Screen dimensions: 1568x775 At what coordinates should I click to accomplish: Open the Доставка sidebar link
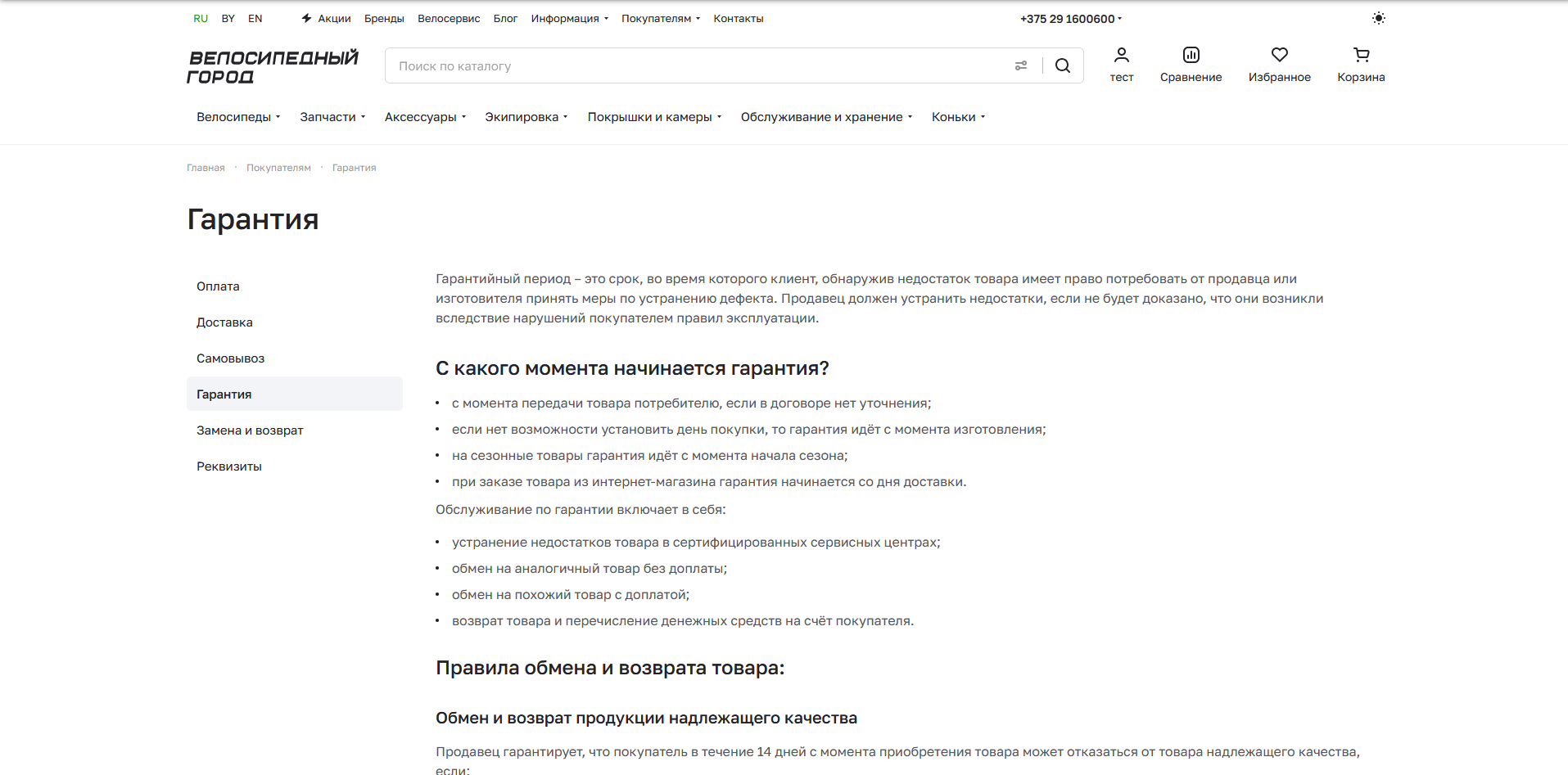click(224, 322)
